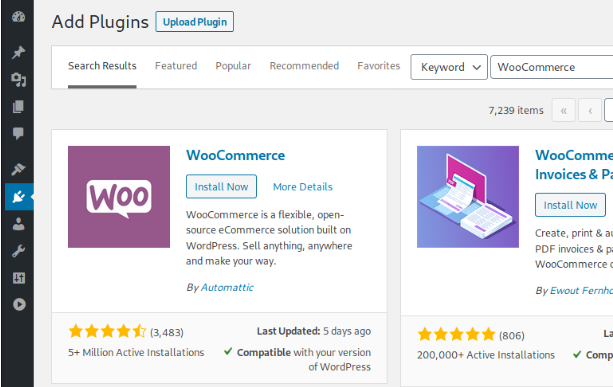Screen dimensions: 613x387
Task: Go to previous page of results
Action: [590, 110]
